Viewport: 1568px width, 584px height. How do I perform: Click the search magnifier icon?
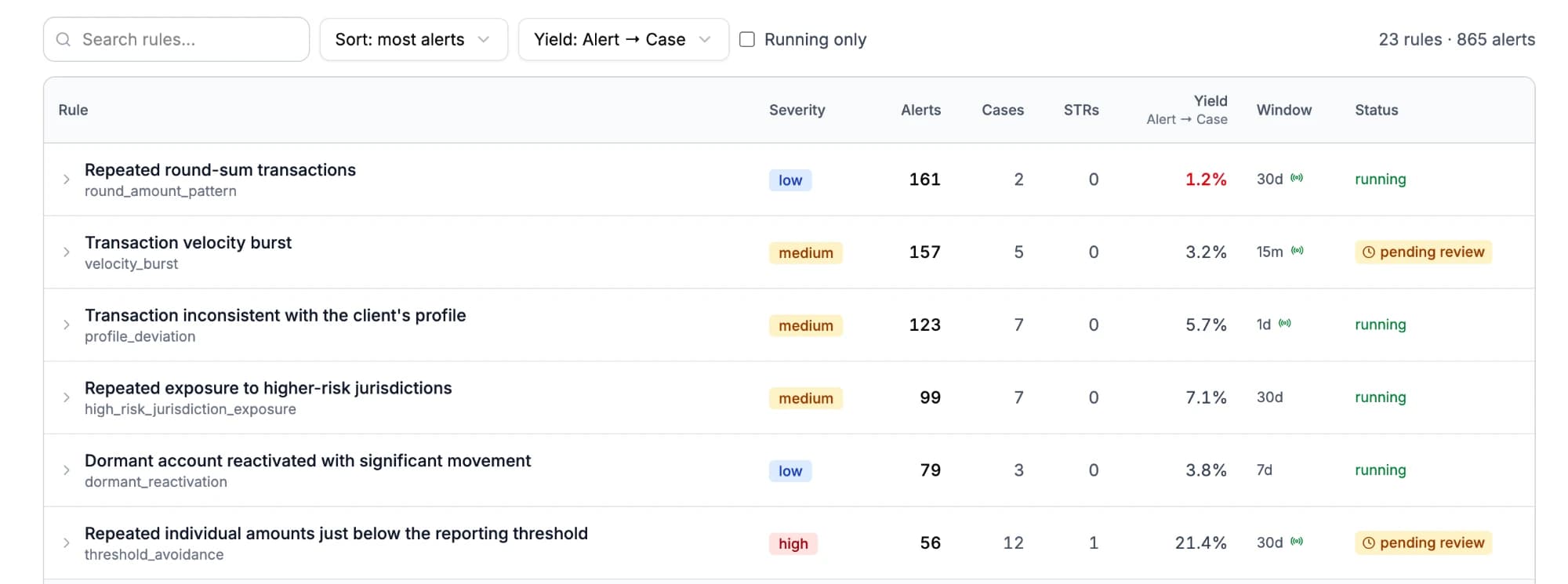click(64, 39)
